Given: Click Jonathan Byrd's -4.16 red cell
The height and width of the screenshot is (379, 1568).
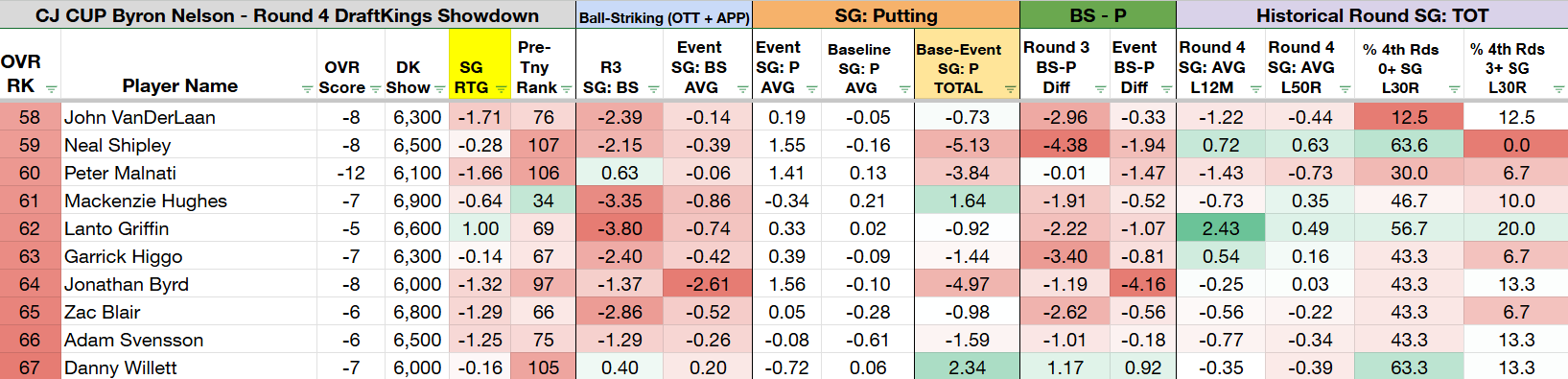Looking at the screenshot, I should click(x=1142, y=284).
